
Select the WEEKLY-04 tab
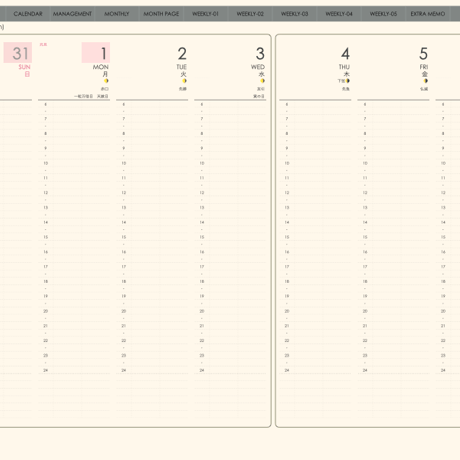click(x=339, y=14)
